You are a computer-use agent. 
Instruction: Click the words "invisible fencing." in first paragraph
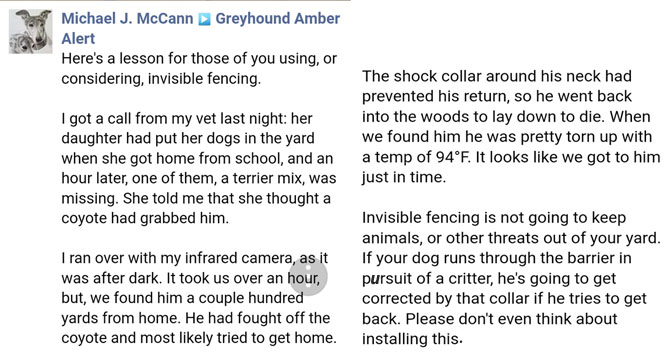tap(205, 79)
